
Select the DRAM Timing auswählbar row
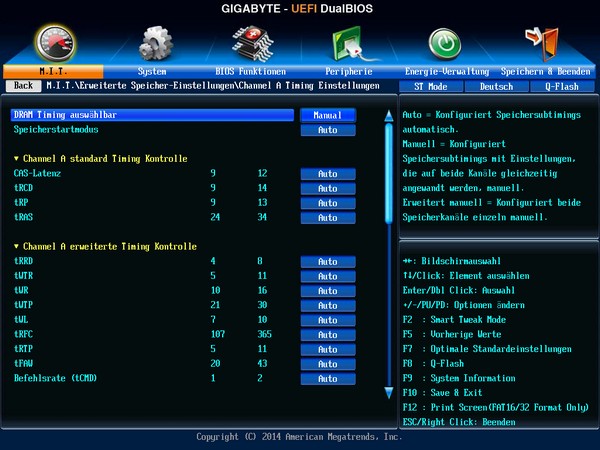(x=152, y=115)
